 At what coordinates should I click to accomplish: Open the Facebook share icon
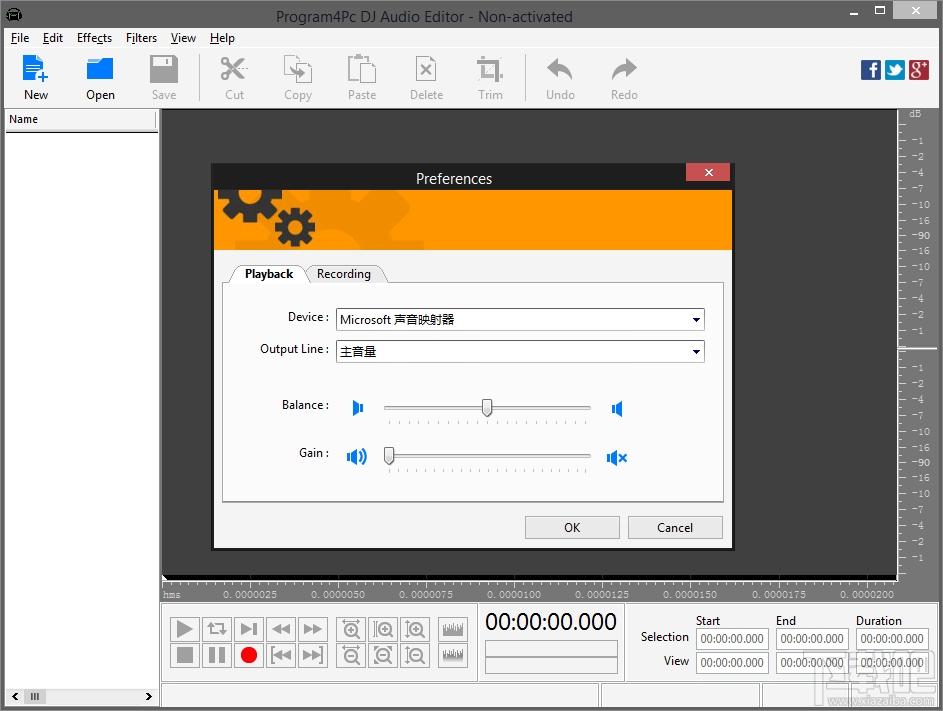(870, 70)
